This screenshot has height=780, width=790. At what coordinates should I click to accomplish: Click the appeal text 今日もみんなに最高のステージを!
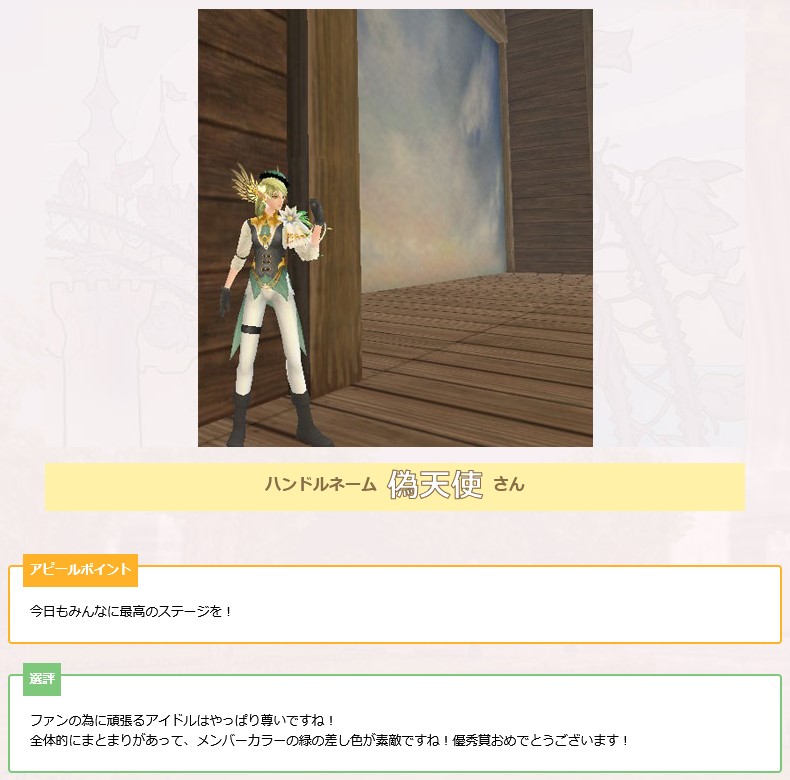tap(130, 612)
